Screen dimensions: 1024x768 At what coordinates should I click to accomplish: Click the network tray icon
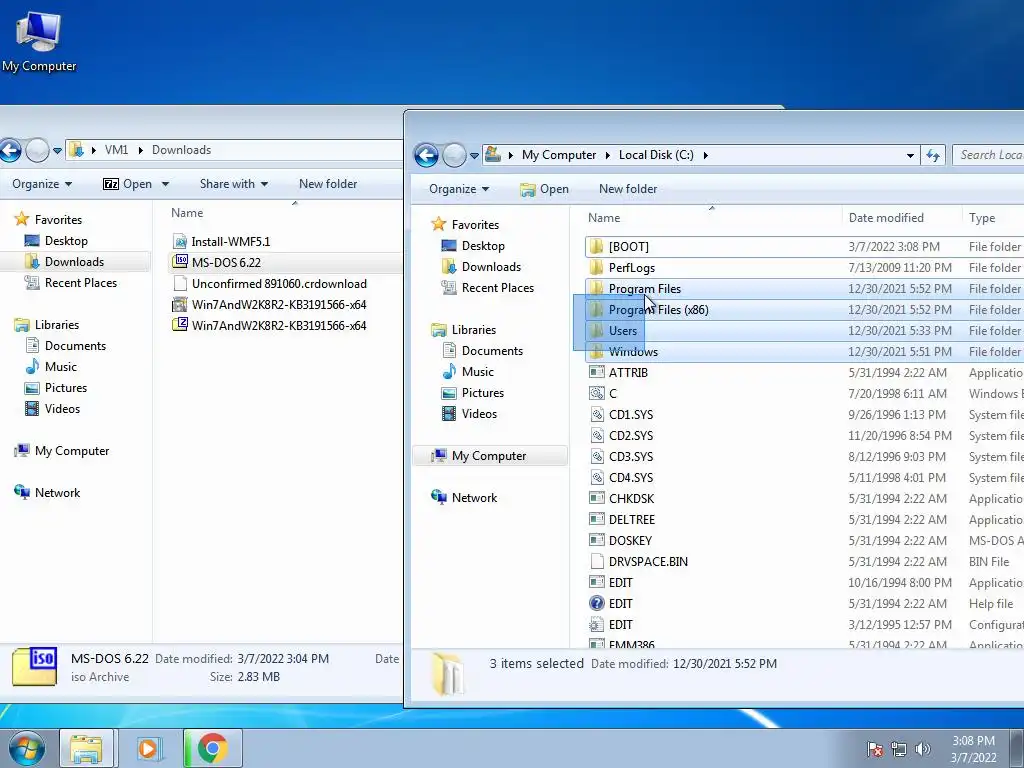(899, 749)
